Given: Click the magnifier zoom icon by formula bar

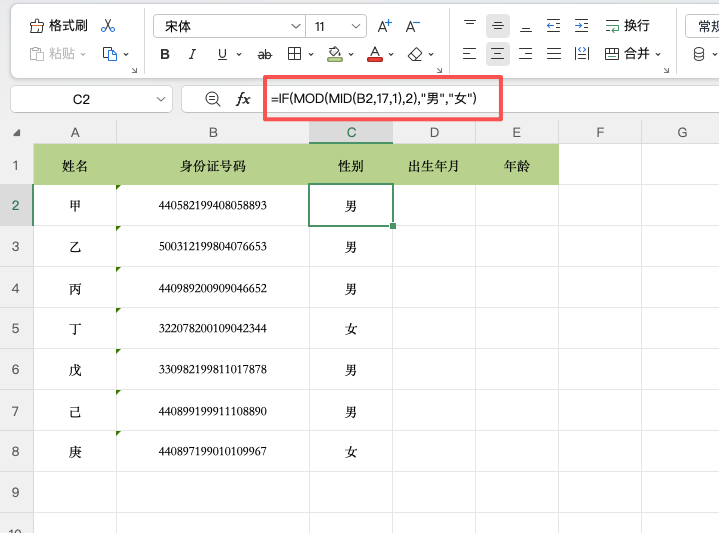Looking at the screenshot, I should point(212,99).
